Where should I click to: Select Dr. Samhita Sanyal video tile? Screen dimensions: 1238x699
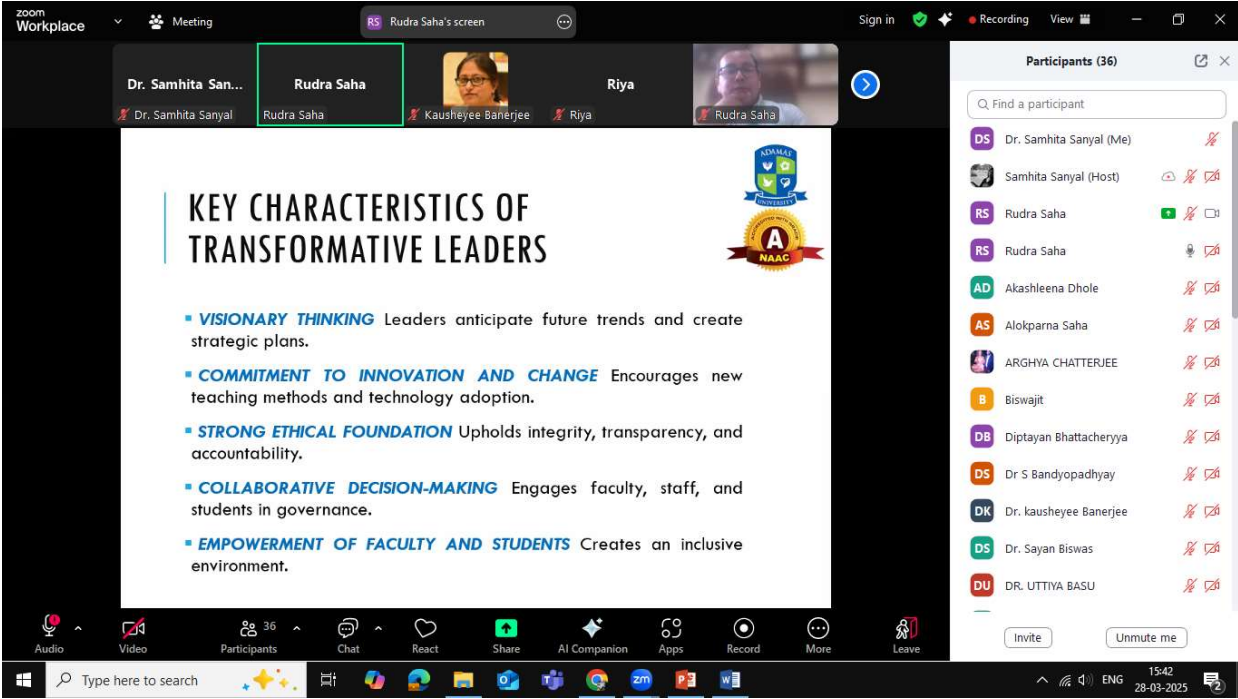(184, 84)
